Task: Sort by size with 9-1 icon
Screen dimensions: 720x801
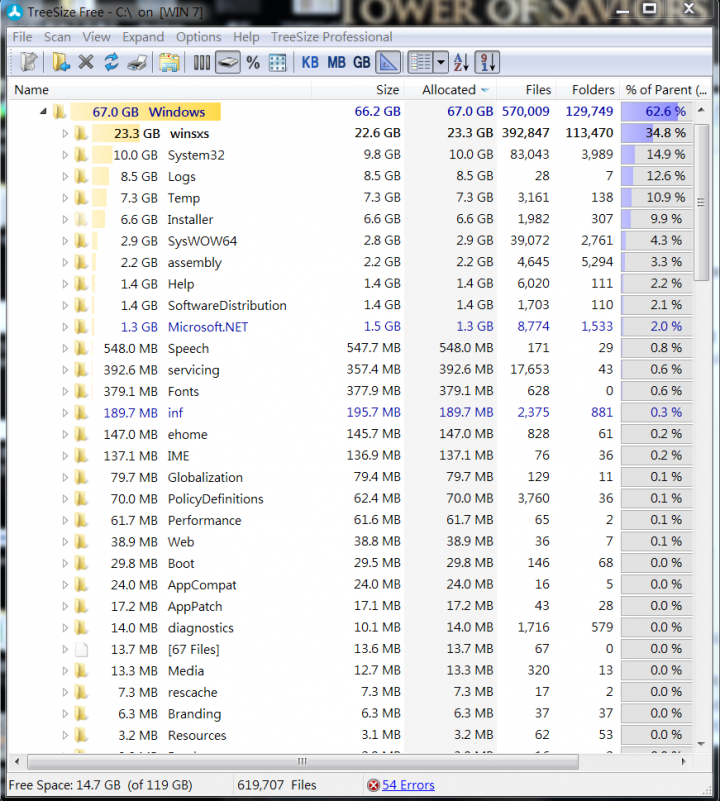Action: click(x=487, y=62)
